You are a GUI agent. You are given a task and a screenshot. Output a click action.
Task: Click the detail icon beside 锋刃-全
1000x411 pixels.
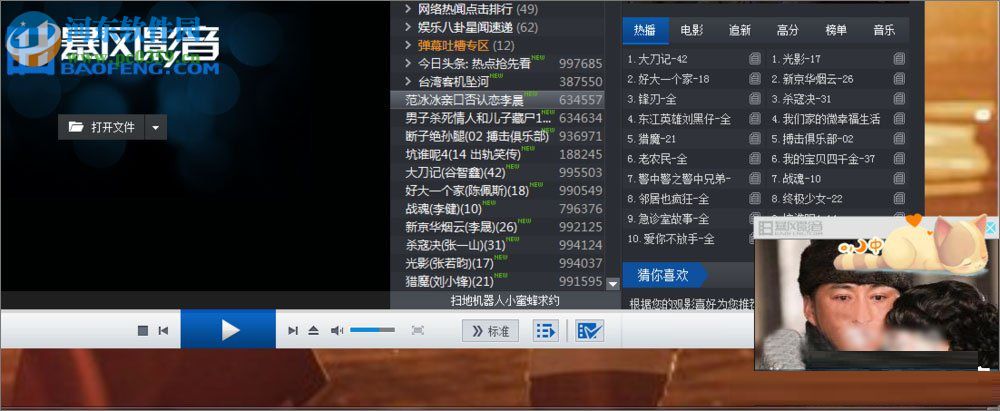coord(754,99)
